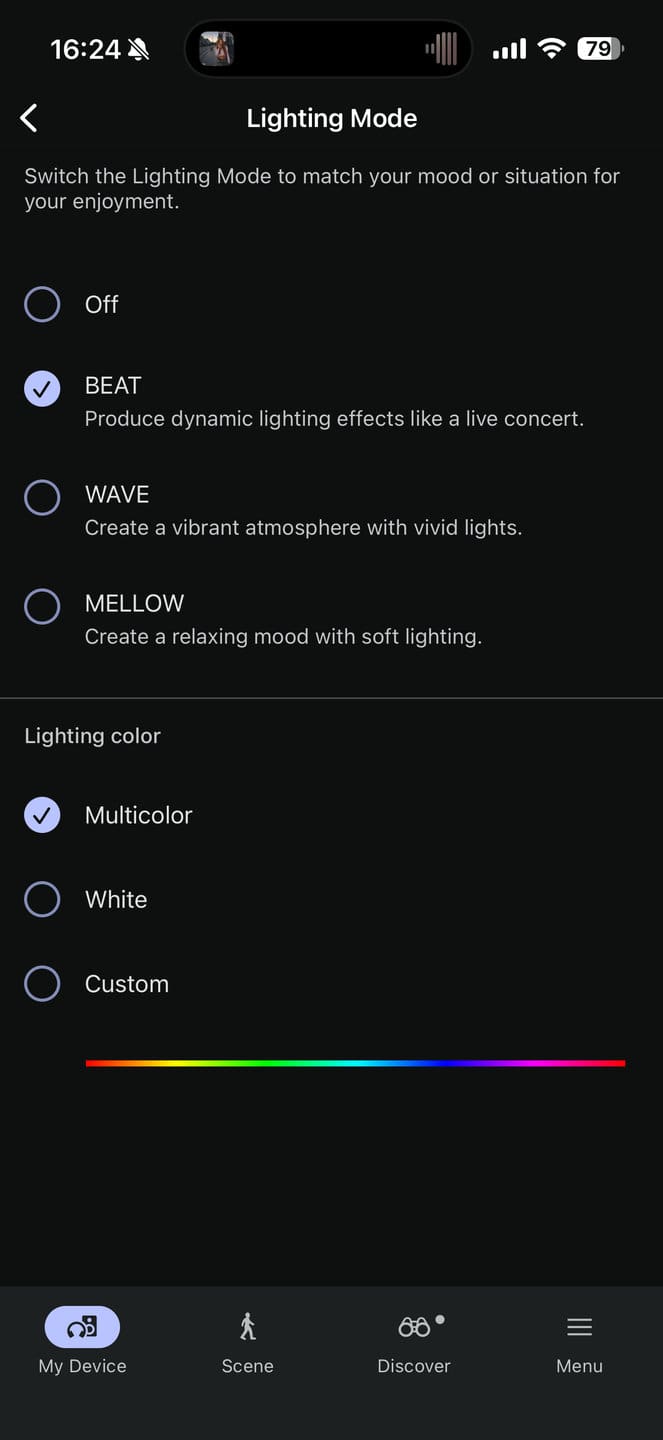
Task: Select the Off lighting mode radio
Action: click(x=42, y=304)
